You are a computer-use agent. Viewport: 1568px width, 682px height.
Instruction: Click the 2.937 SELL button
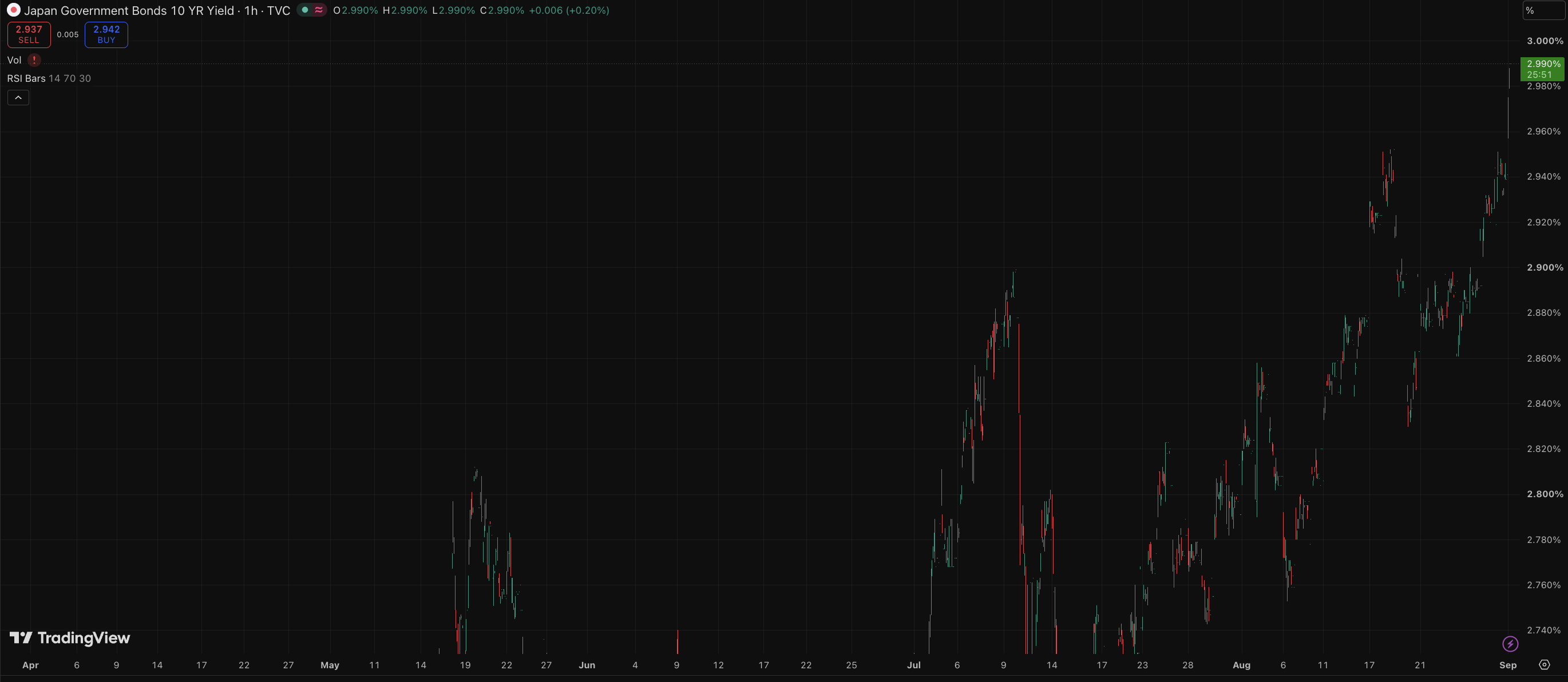click(x=29, y=35)
